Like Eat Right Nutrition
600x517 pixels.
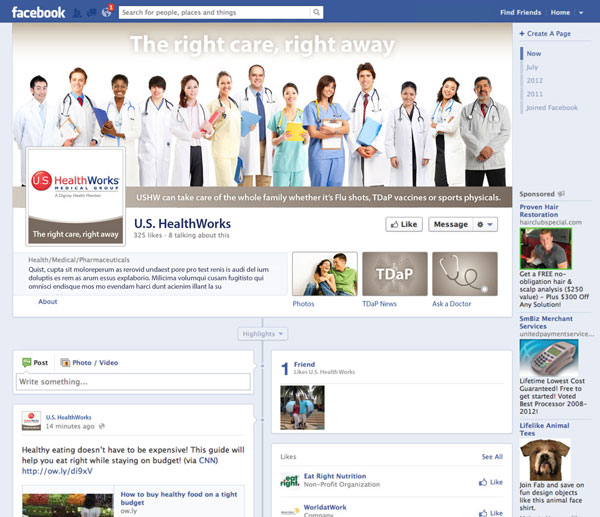(491, 482)
